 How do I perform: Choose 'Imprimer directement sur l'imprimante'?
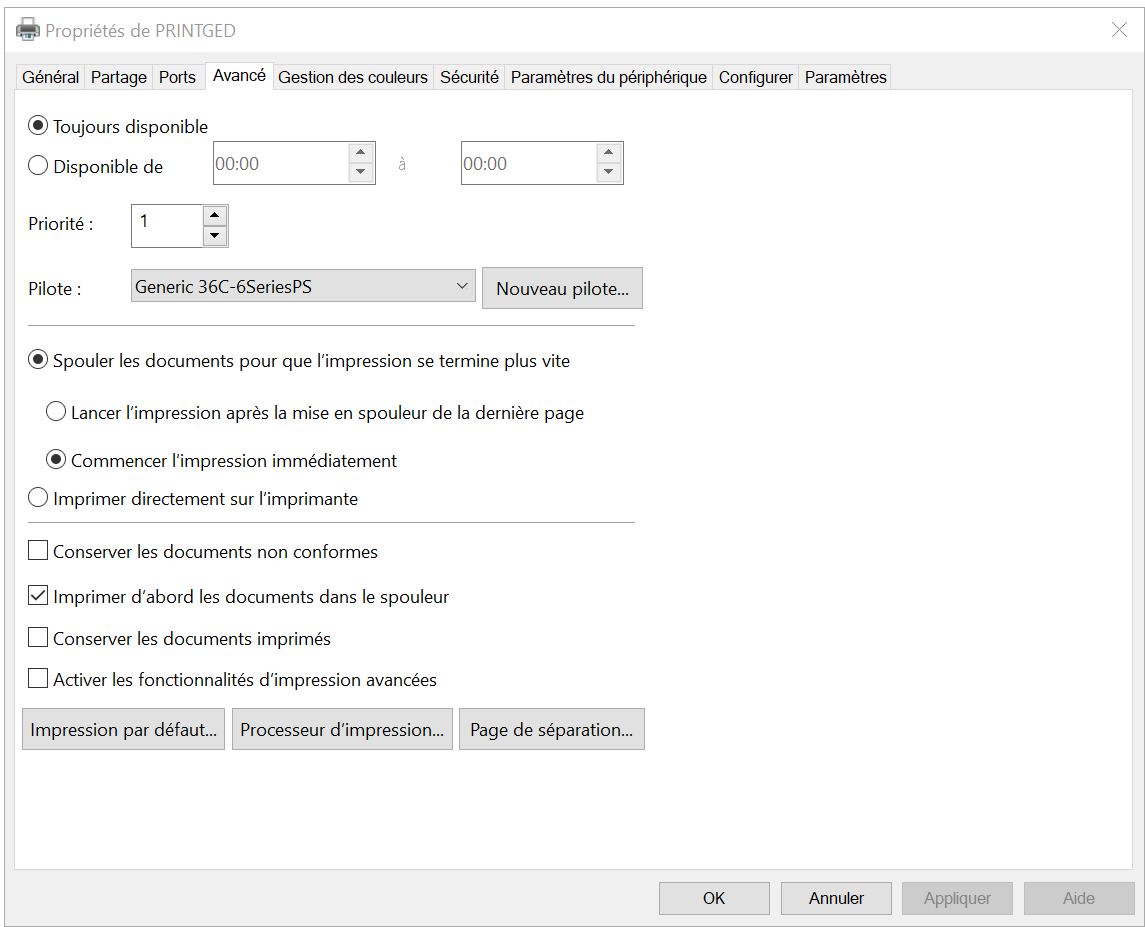click(38, 498)
